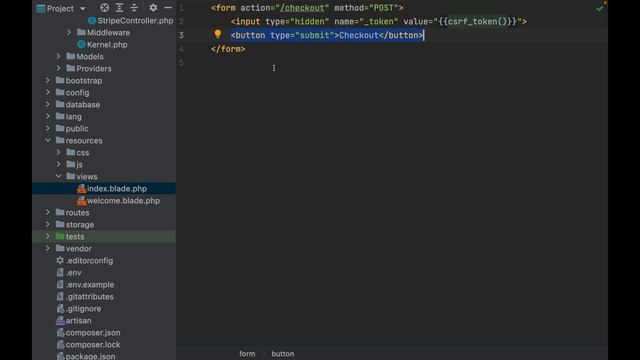Click the tests green folder icon
The width and height of the screenshot is (640, 360).
point(60,236)
